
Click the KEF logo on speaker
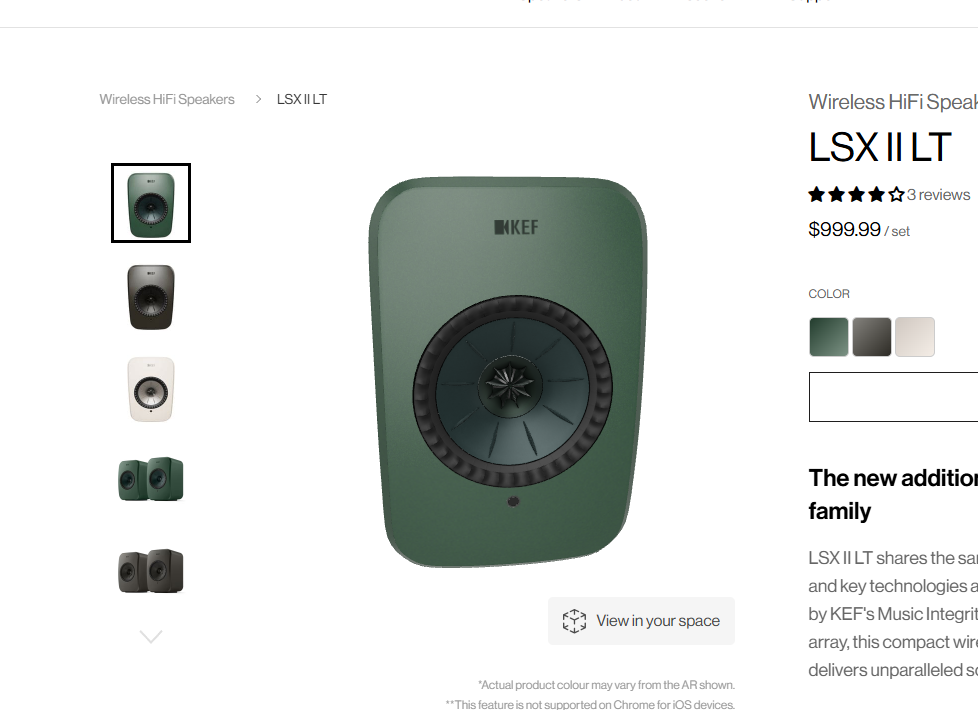(516, 227)
